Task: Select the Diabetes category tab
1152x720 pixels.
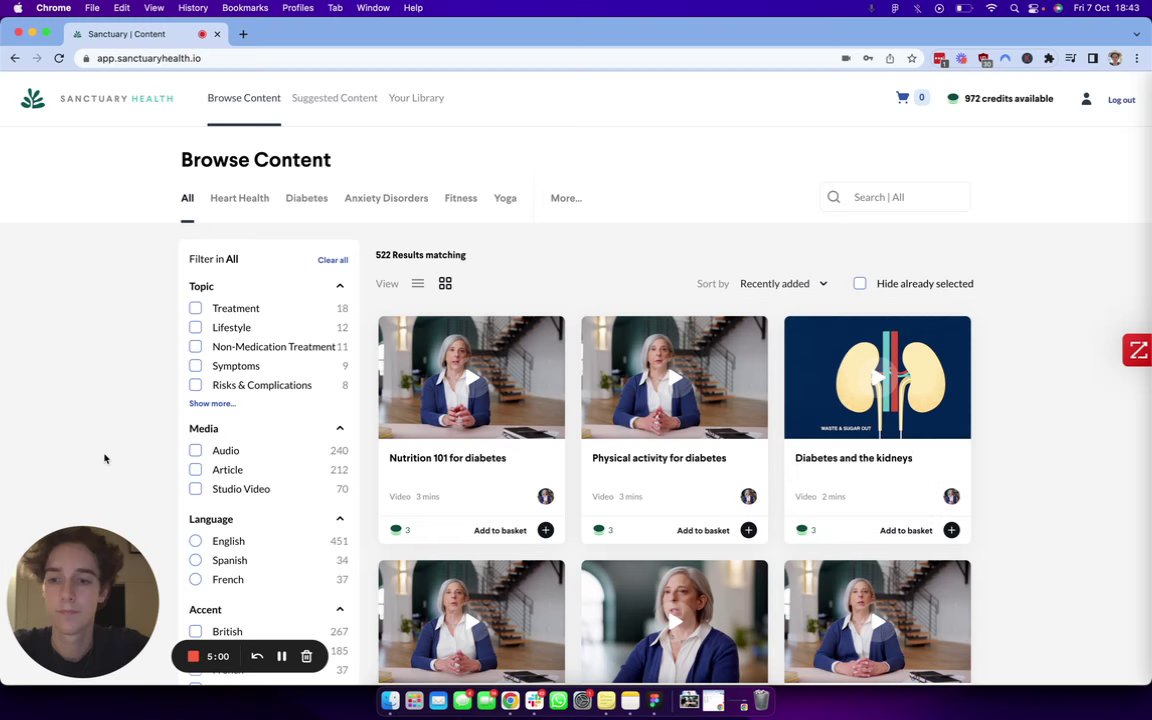Action: 306,198
